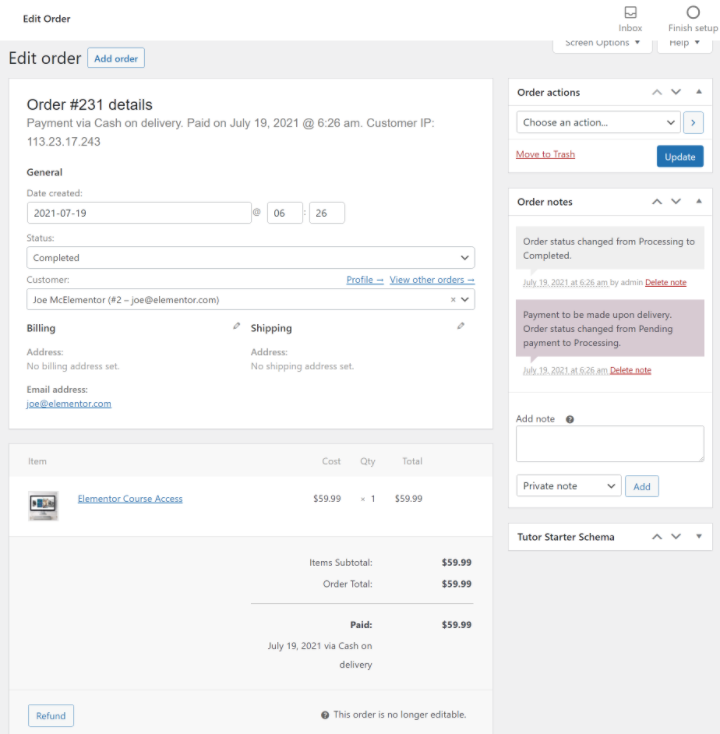The height and width of the screenshot is (734, 720).
Task: Open the Help tab
Action: [x=685, y=44]
